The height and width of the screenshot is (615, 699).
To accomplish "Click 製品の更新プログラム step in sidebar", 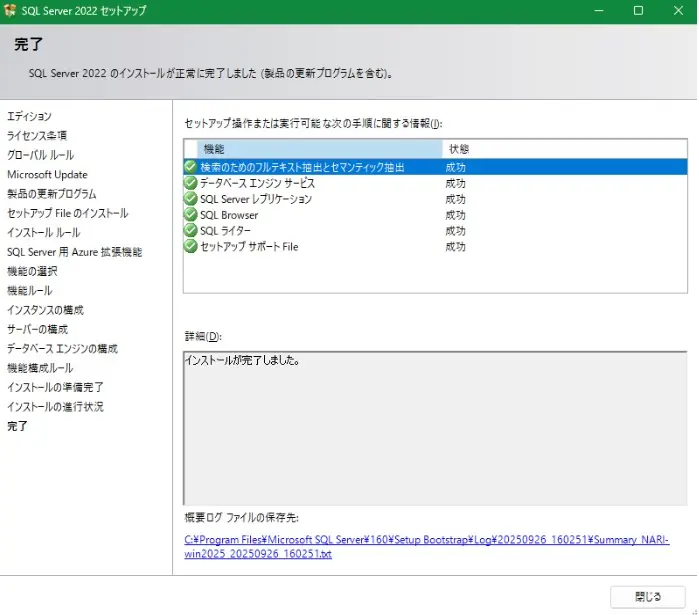I will (52, 194).
